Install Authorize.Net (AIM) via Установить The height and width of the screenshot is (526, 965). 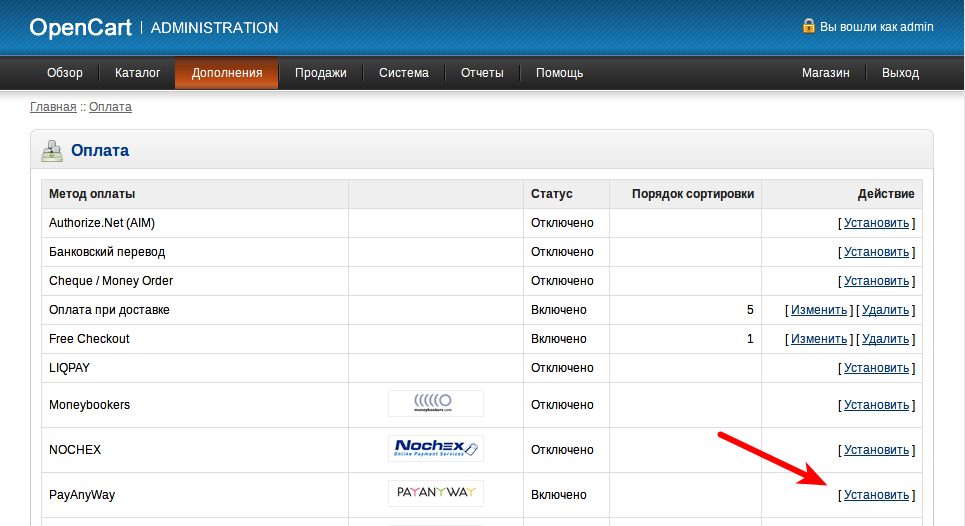[876, 223]
